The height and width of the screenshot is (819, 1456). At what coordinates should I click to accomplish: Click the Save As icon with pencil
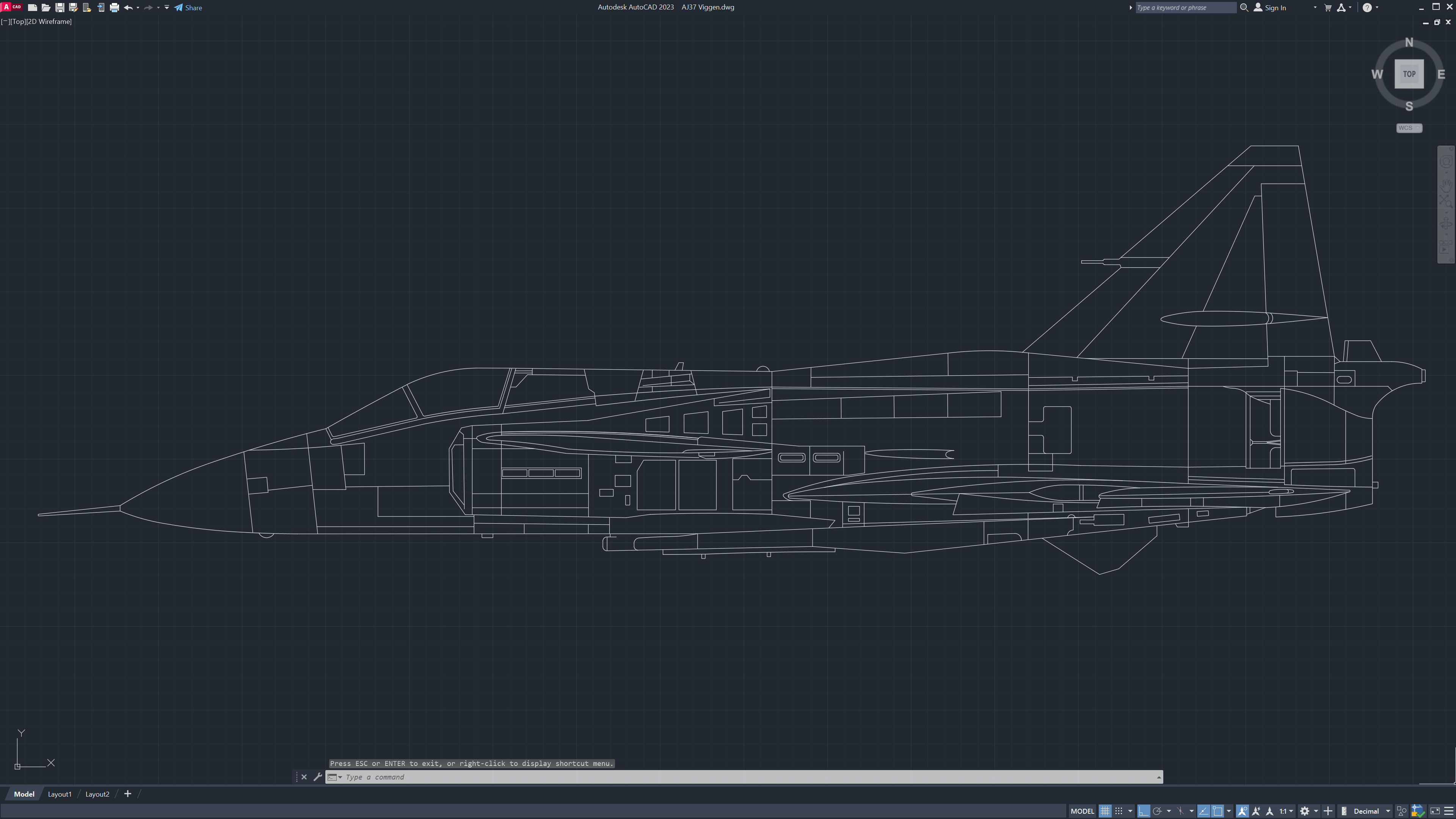[x=73, y=8]
